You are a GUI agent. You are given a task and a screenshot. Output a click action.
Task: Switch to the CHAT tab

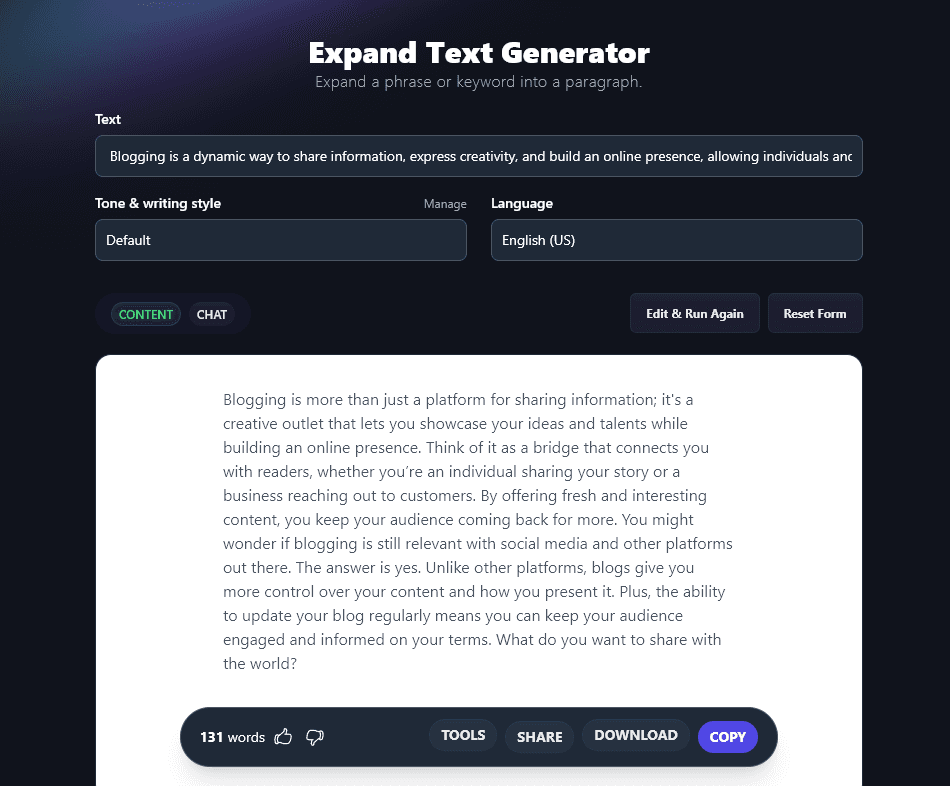click(212, 314)
